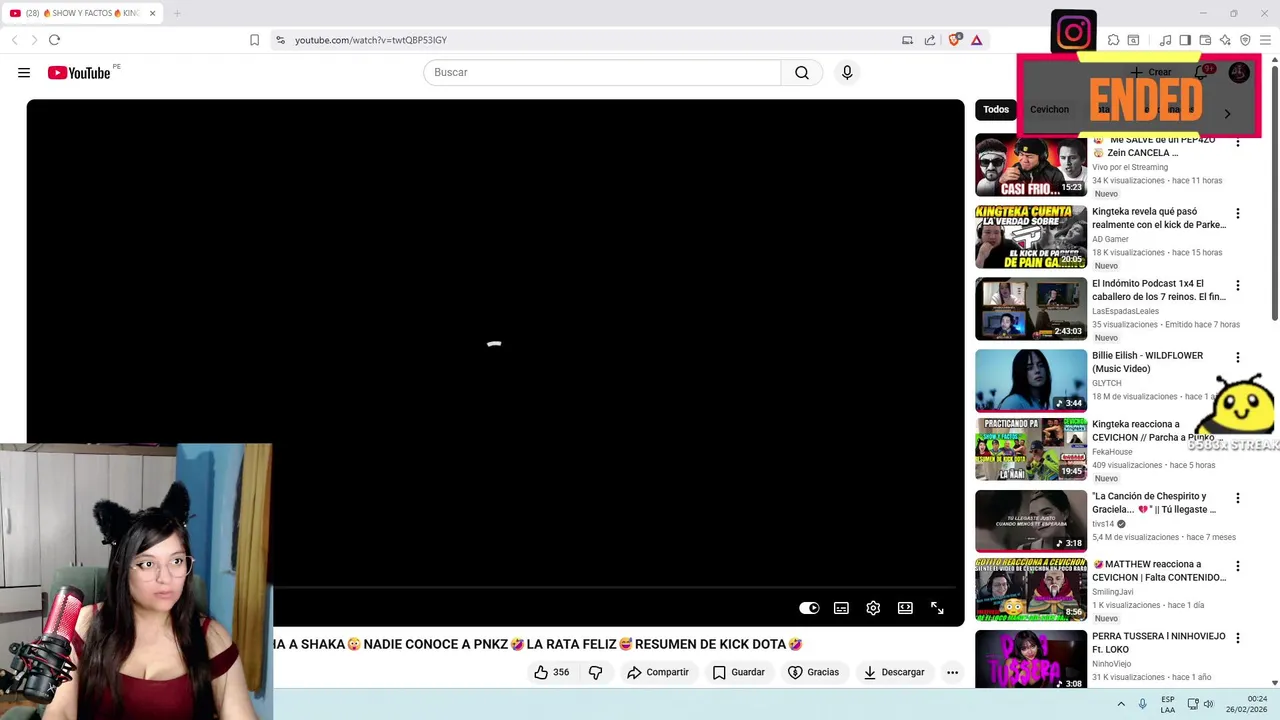Open options for La Canción de Chespirito video

pyautogui.click(x=1237, y=497)
